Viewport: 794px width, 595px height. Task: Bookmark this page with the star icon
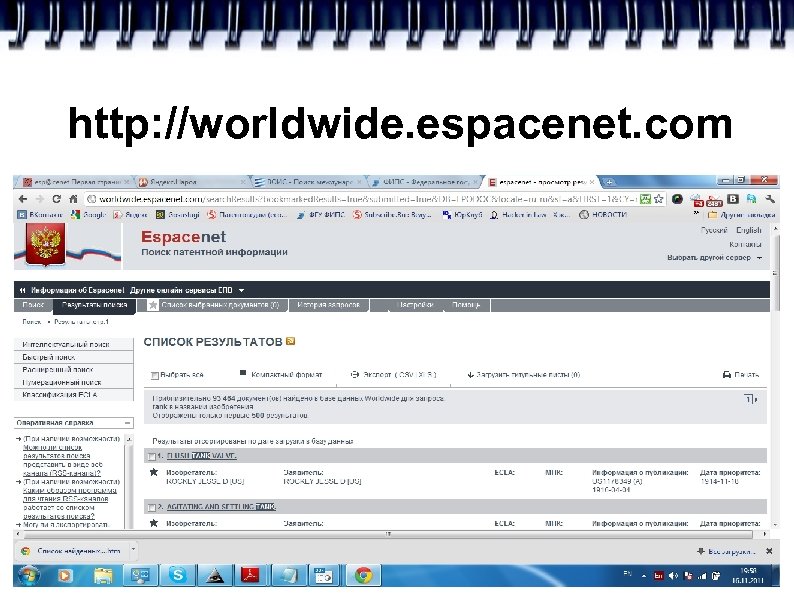[x=658, y=199]
